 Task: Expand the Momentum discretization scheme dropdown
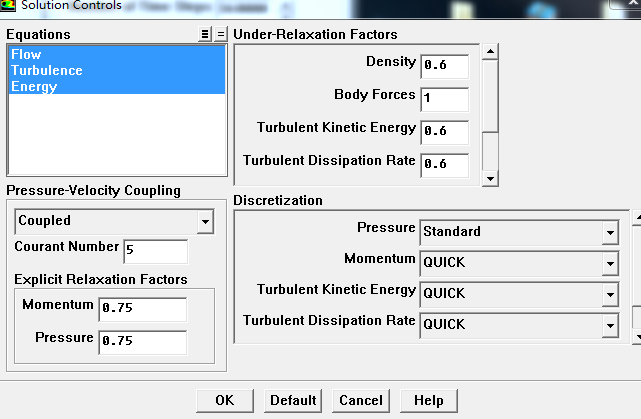518,263
